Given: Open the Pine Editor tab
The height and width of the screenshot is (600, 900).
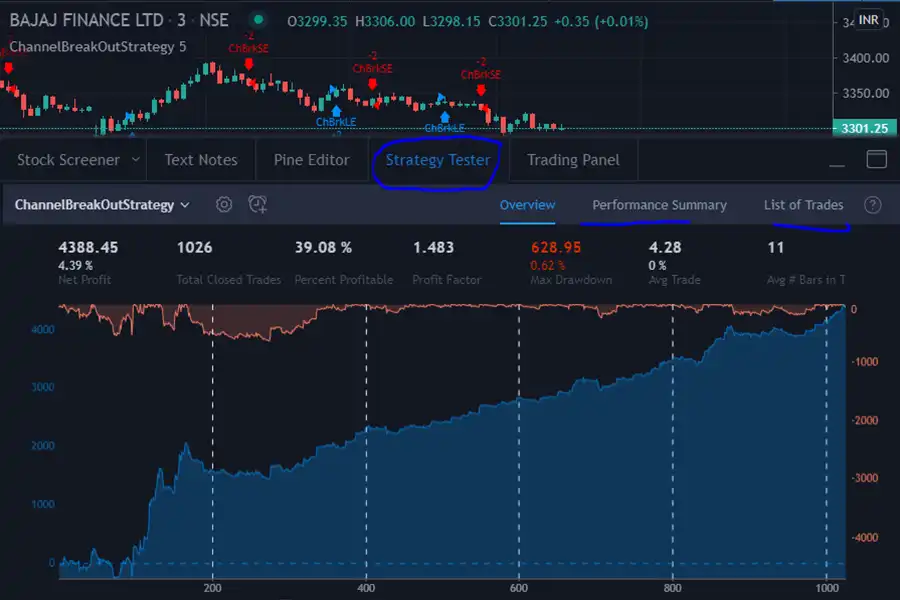Looking at the screenshot, I should [312, 160].
